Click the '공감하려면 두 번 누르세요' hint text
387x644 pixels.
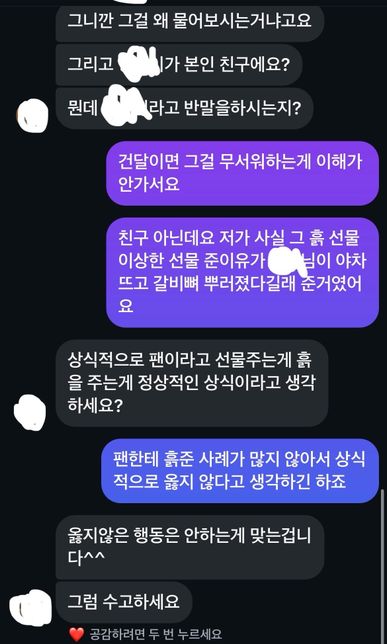point(156,634)
